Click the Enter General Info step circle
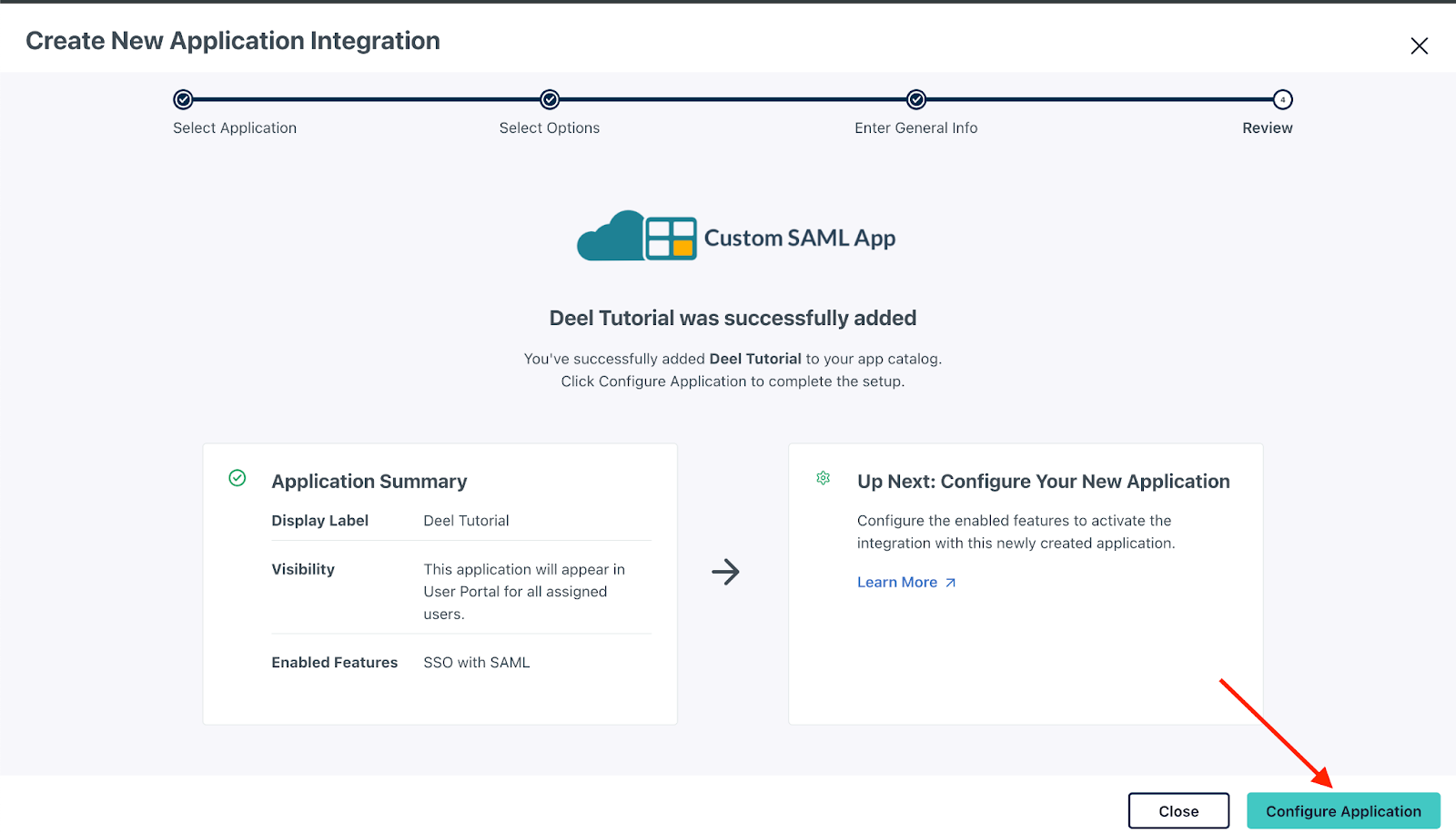 coord(916,99)
